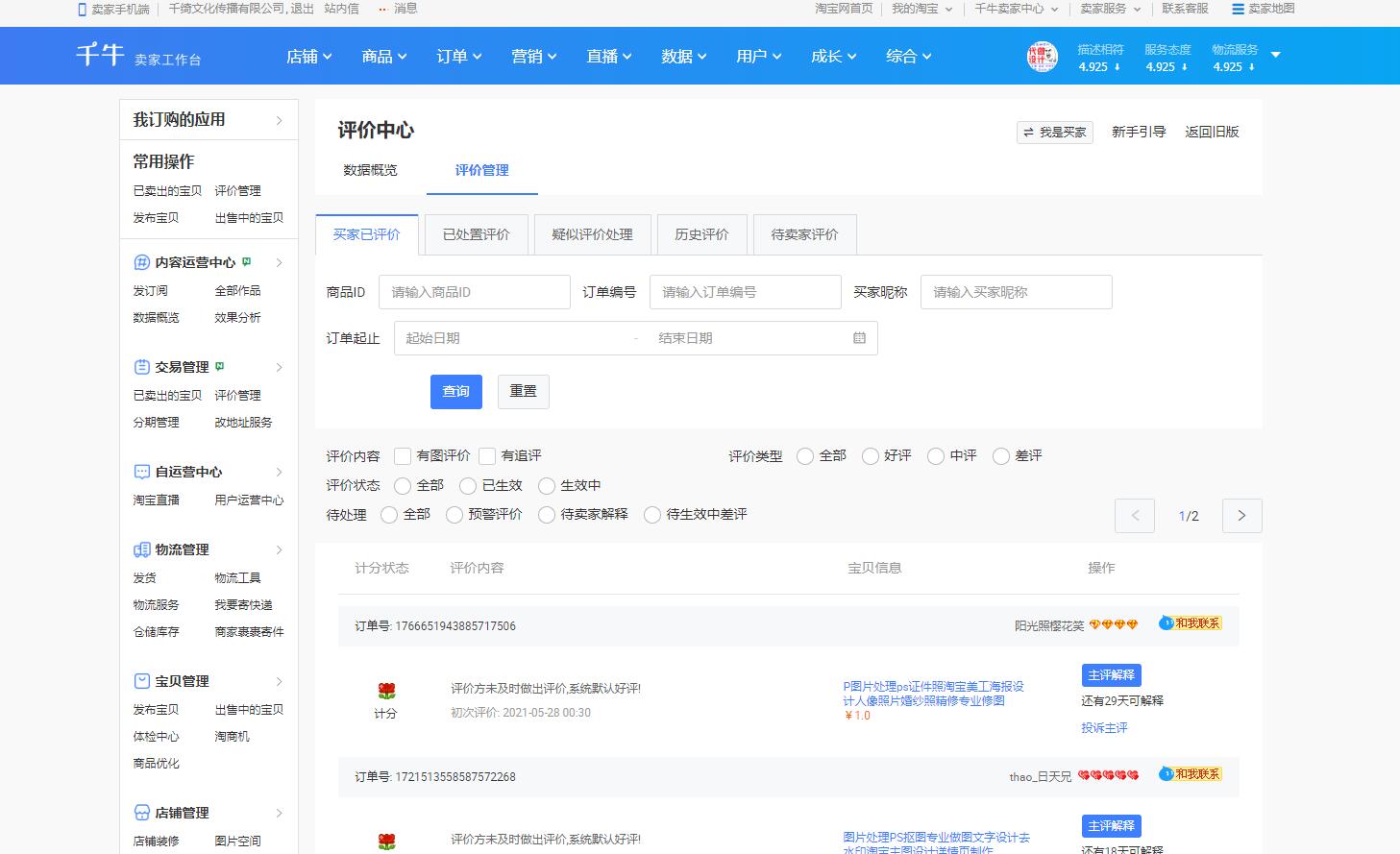Open the 商品 dropdown menu
The height and width of the screenshot is (854, 1400).
[x=384, y=57]
